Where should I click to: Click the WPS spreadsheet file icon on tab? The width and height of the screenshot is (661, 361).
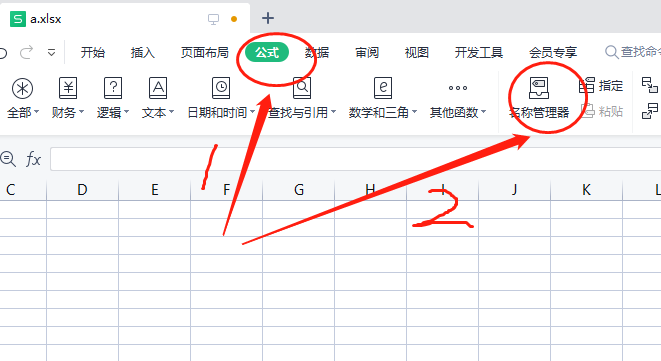tap(18, 19)
